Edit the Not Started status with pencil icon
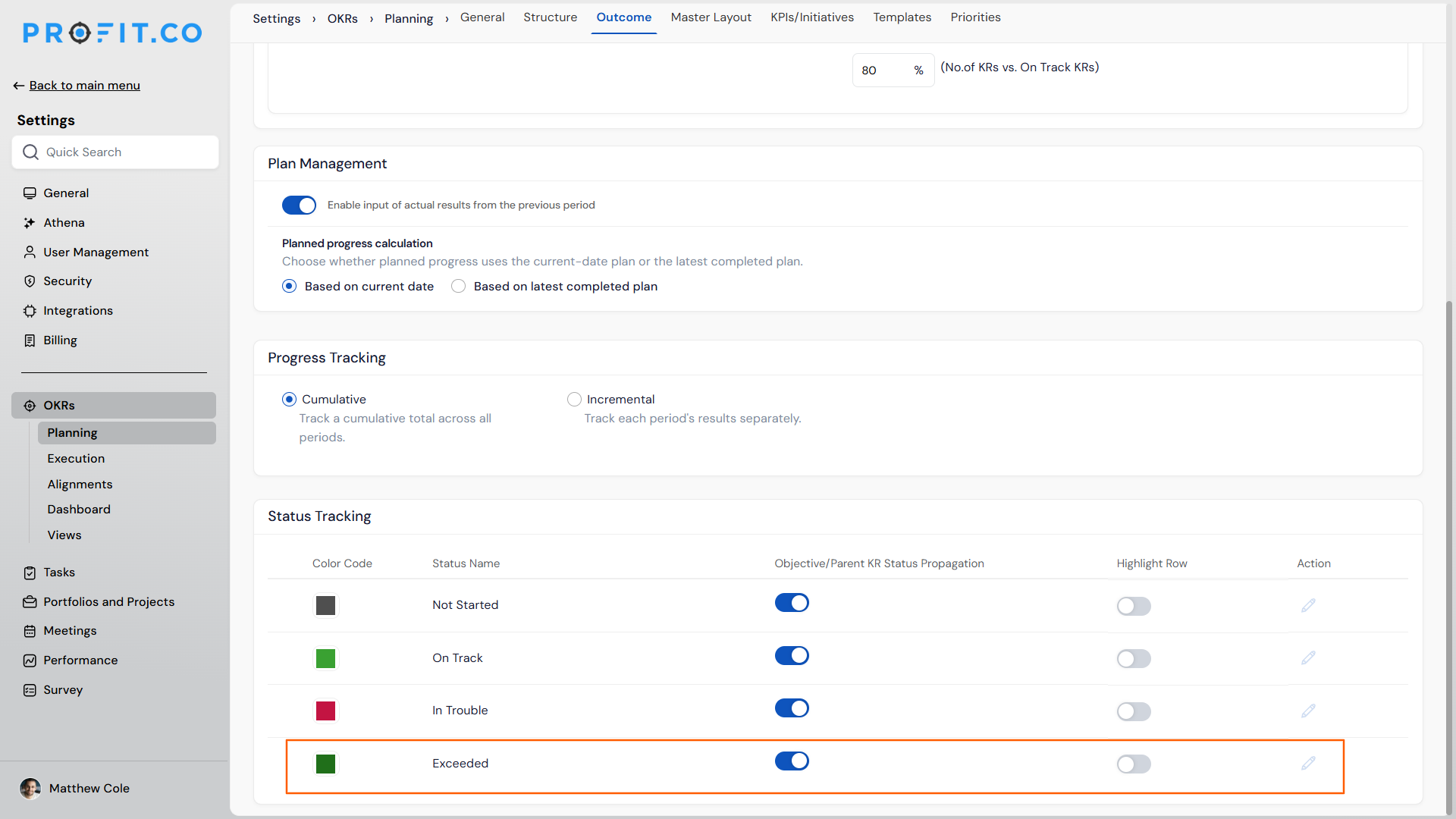The image size is (1456, 819). point(1308,605)
